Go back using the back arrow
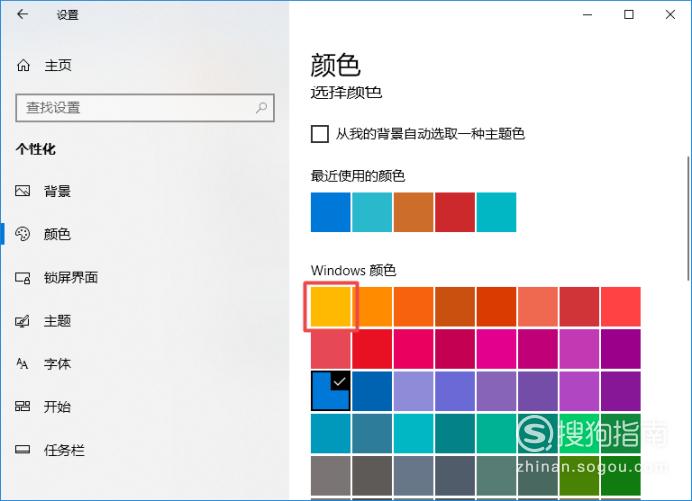The height and width of the screenshot is (501, 692). (23, 14)
